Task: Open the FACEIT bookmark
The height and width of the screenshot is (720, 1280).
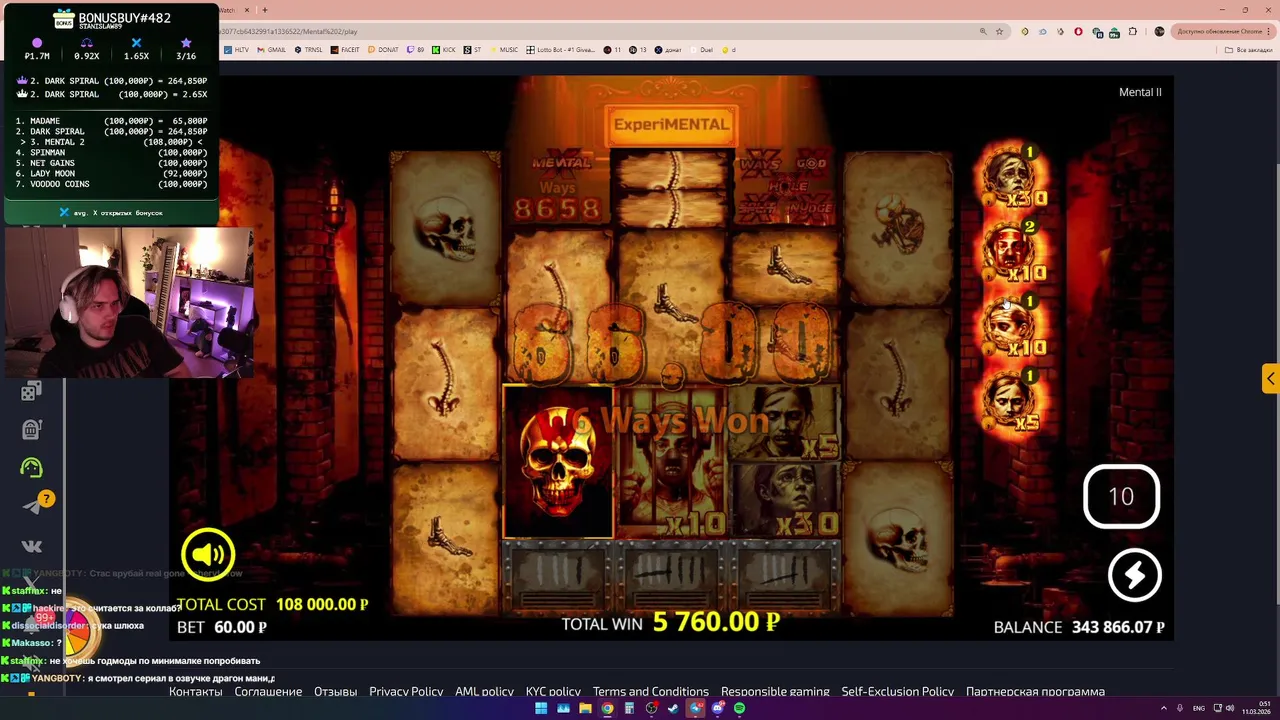Action: click(346, 49)
